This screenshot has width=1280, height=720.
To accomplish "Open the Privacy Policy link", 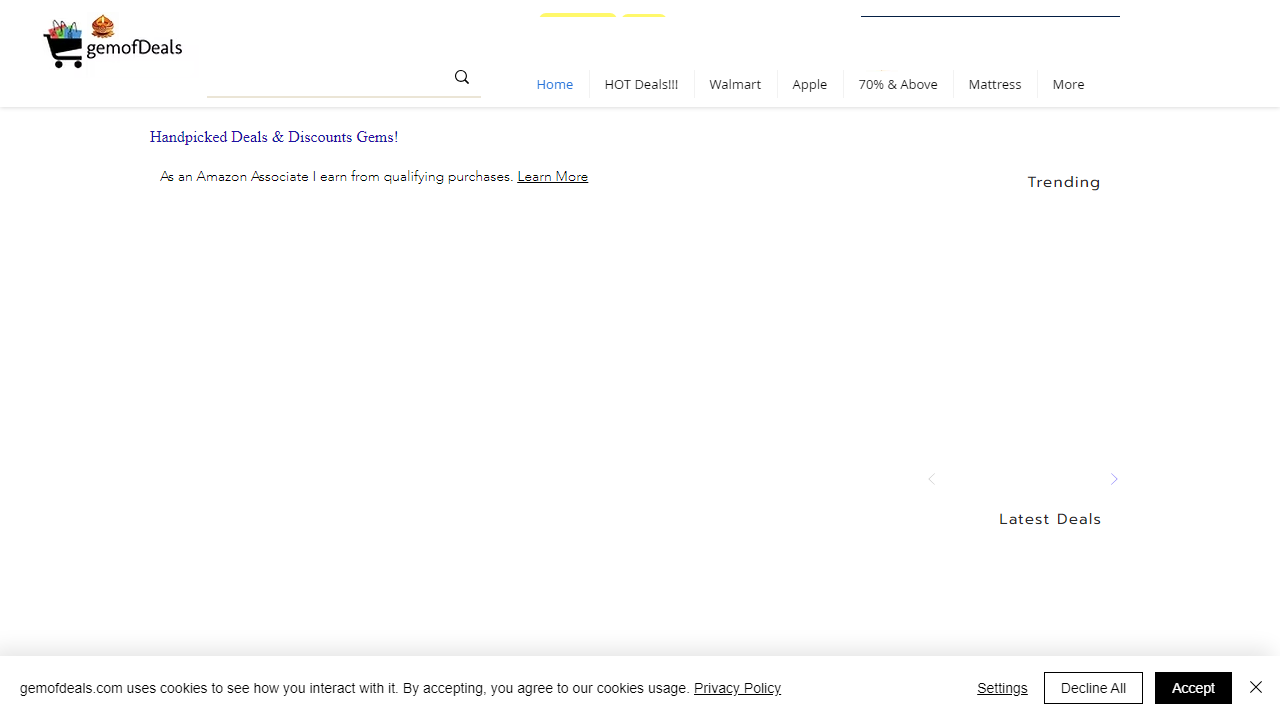I will click(737, 688).
